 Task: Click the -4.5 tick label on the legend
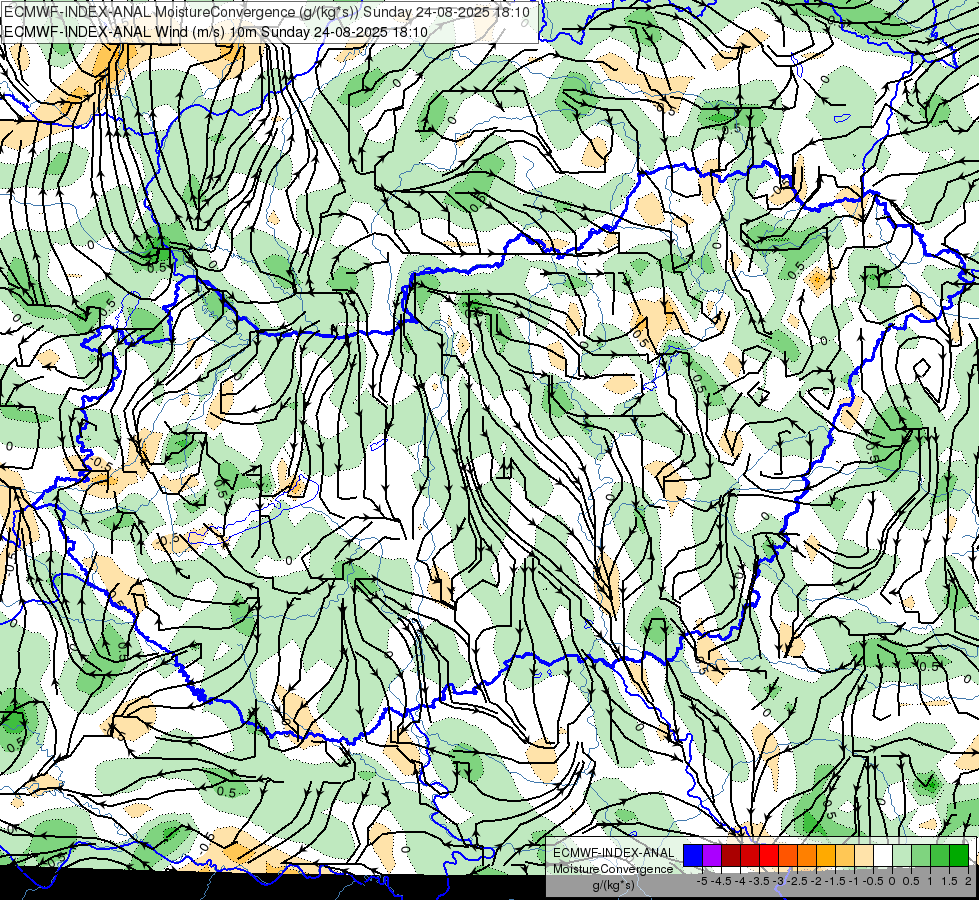pos(721,881)
